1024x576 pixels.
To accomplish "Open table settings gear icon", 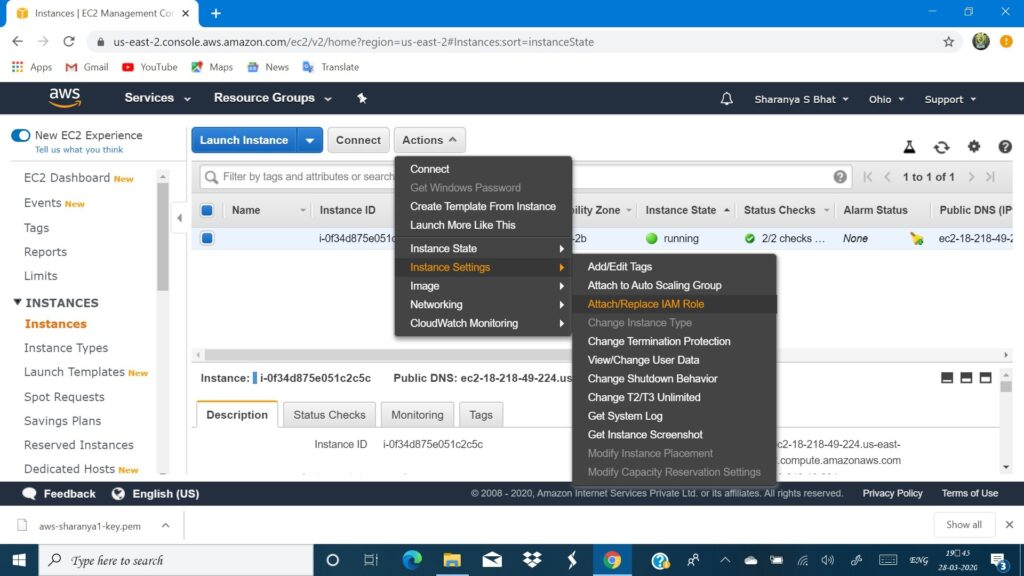I will click(974, 146).
